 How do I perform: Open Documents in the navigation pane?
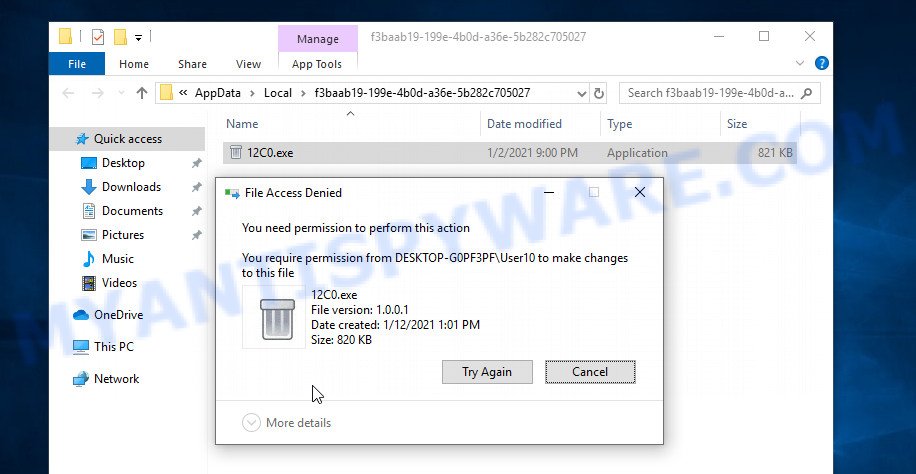coord(132,211)
